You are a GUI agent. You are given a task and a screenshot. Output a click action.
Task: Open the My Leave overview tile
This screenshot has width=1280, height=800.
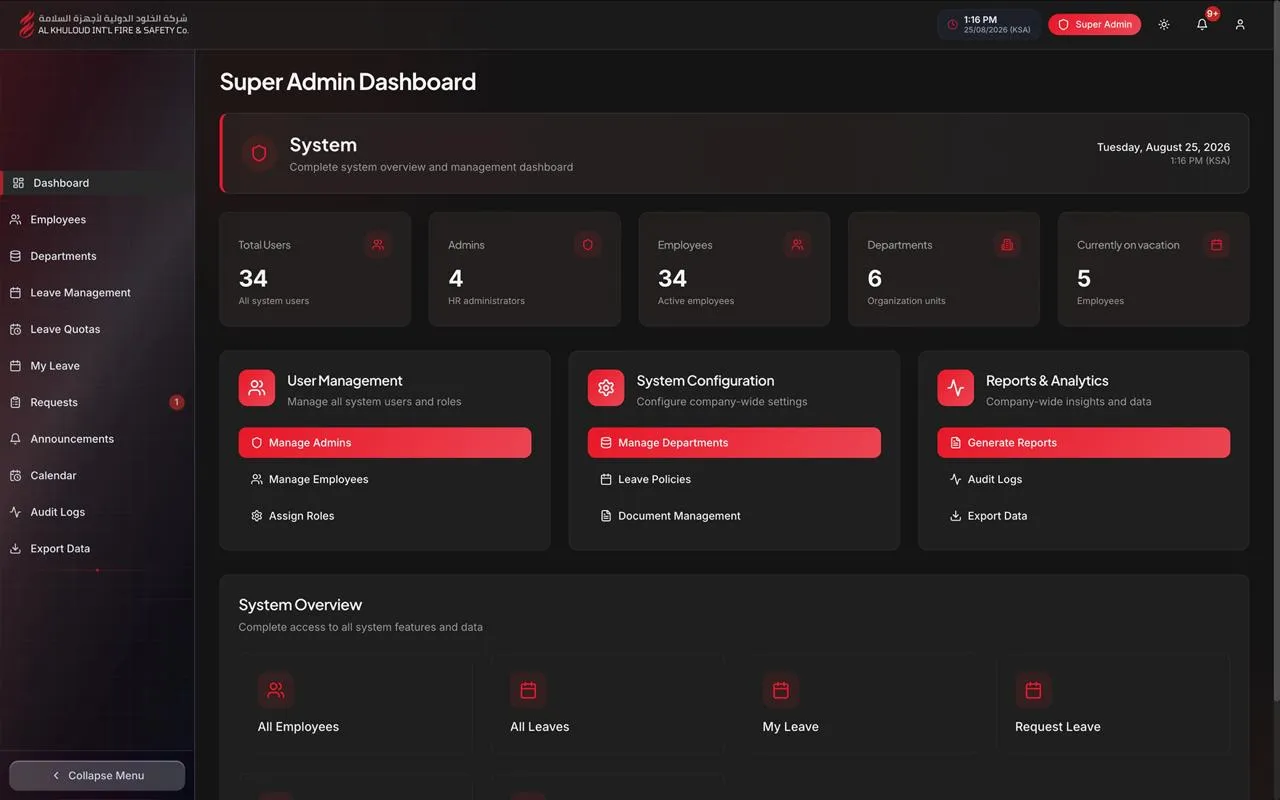[860, 704]
